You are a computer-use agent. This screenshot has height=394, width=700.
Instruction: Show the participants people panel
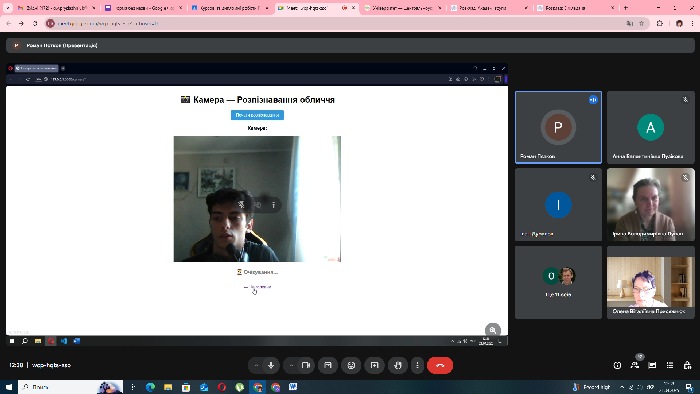tap(635, 365)
